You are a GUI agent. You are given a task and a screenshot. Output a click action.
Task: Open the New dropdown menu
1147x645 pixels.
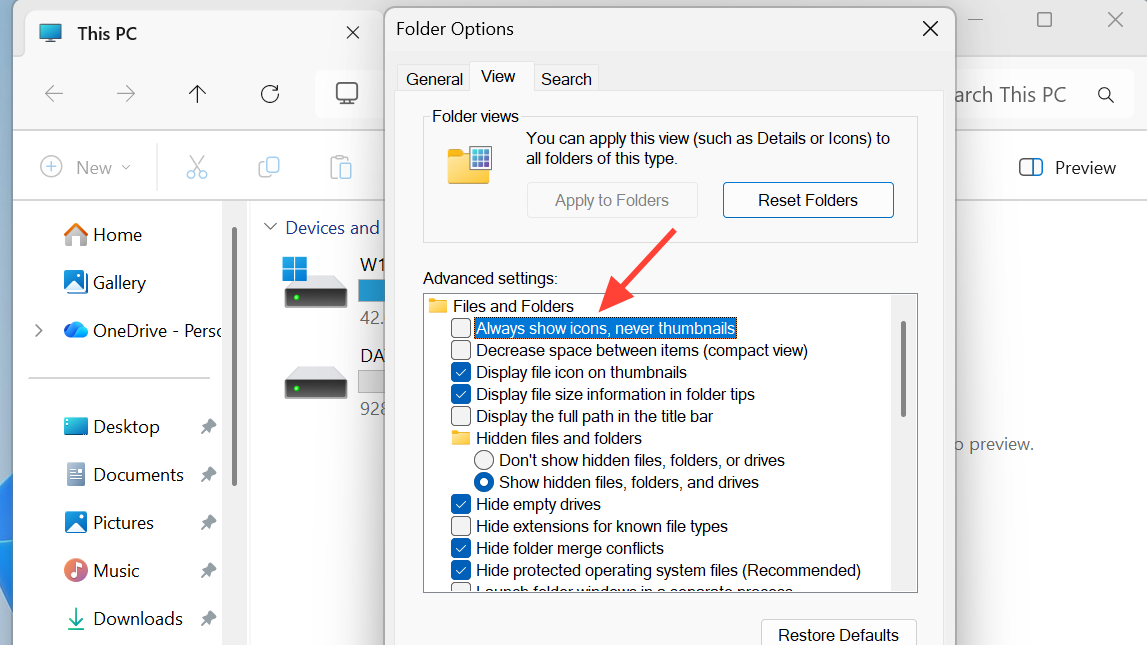(86, 167)
